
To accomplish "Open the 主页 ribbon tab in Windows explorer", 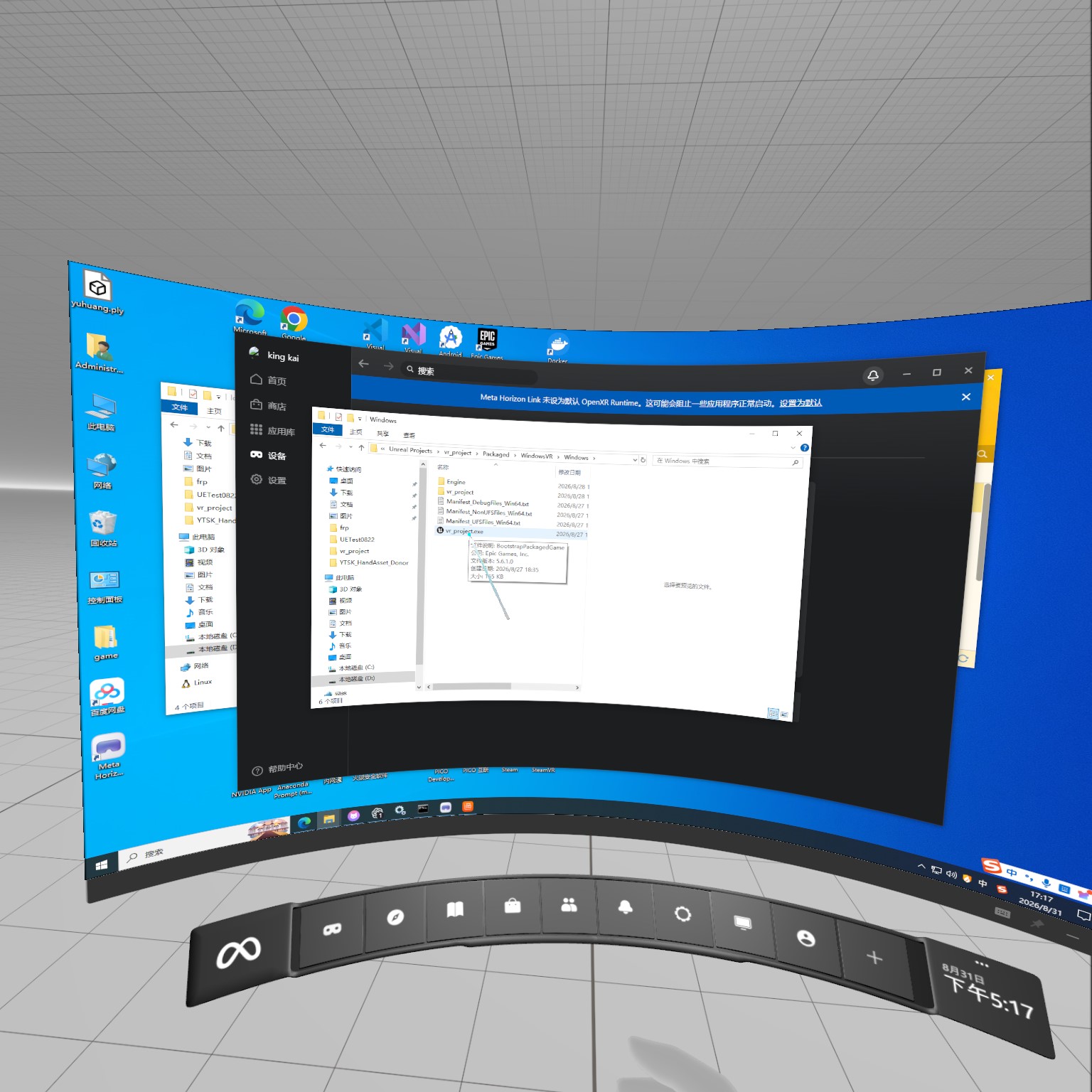I will click(x=356, y=432).
